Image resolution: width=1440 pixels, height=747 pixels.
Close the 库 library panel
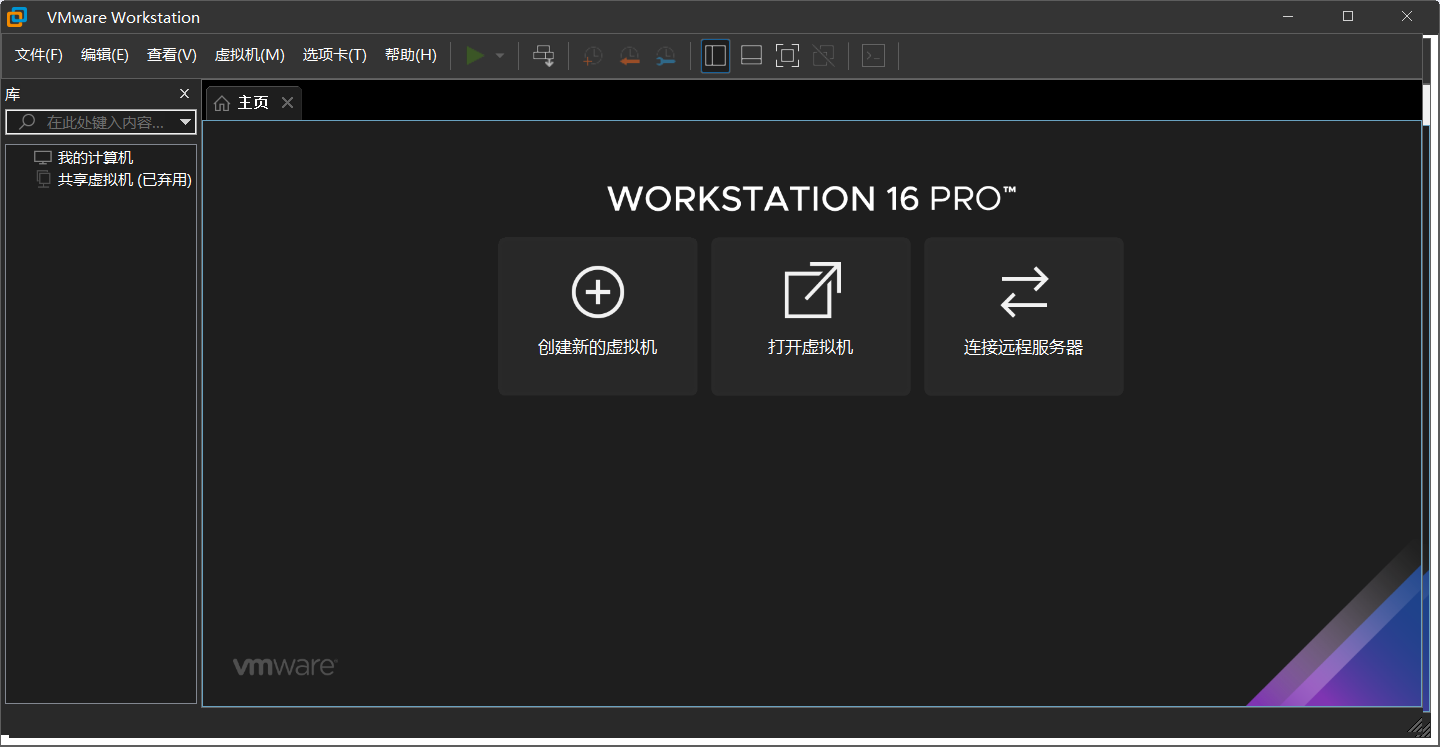point(184,94)
